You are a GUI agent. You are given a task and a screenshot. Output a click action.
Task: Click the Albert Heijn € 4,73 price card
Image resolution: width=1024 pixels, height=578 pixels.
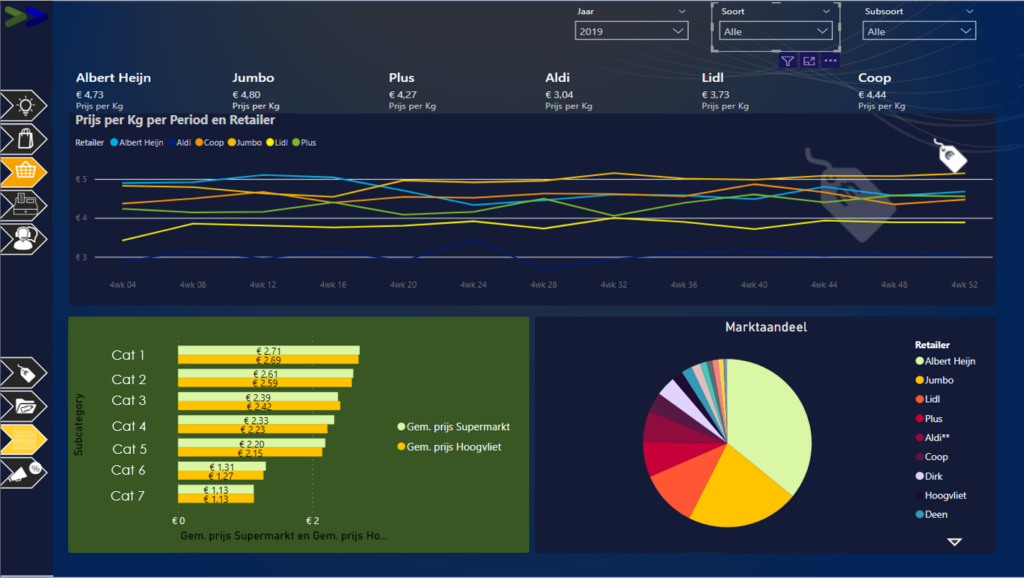point(114,91)
